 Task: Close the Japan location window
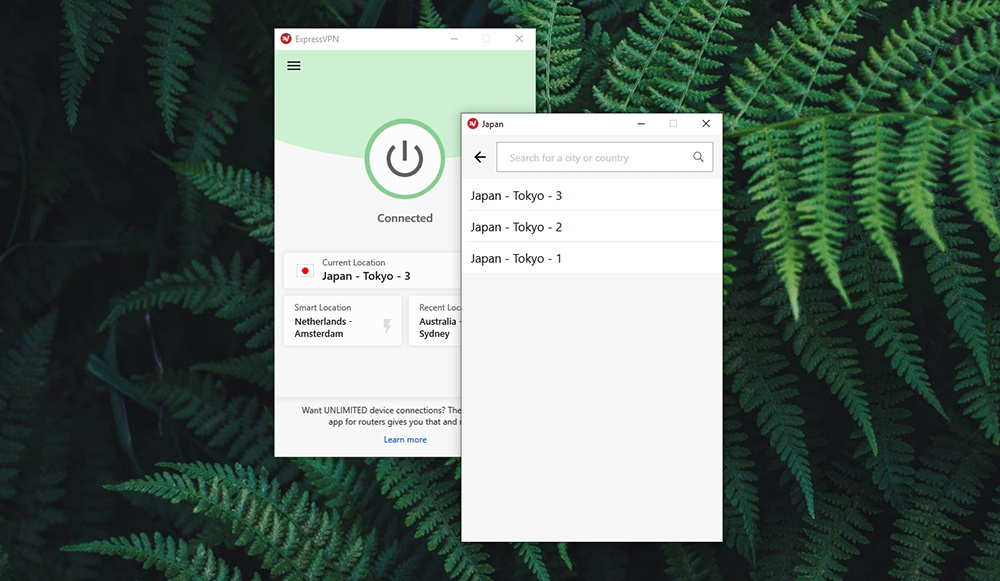pos(706,124)
